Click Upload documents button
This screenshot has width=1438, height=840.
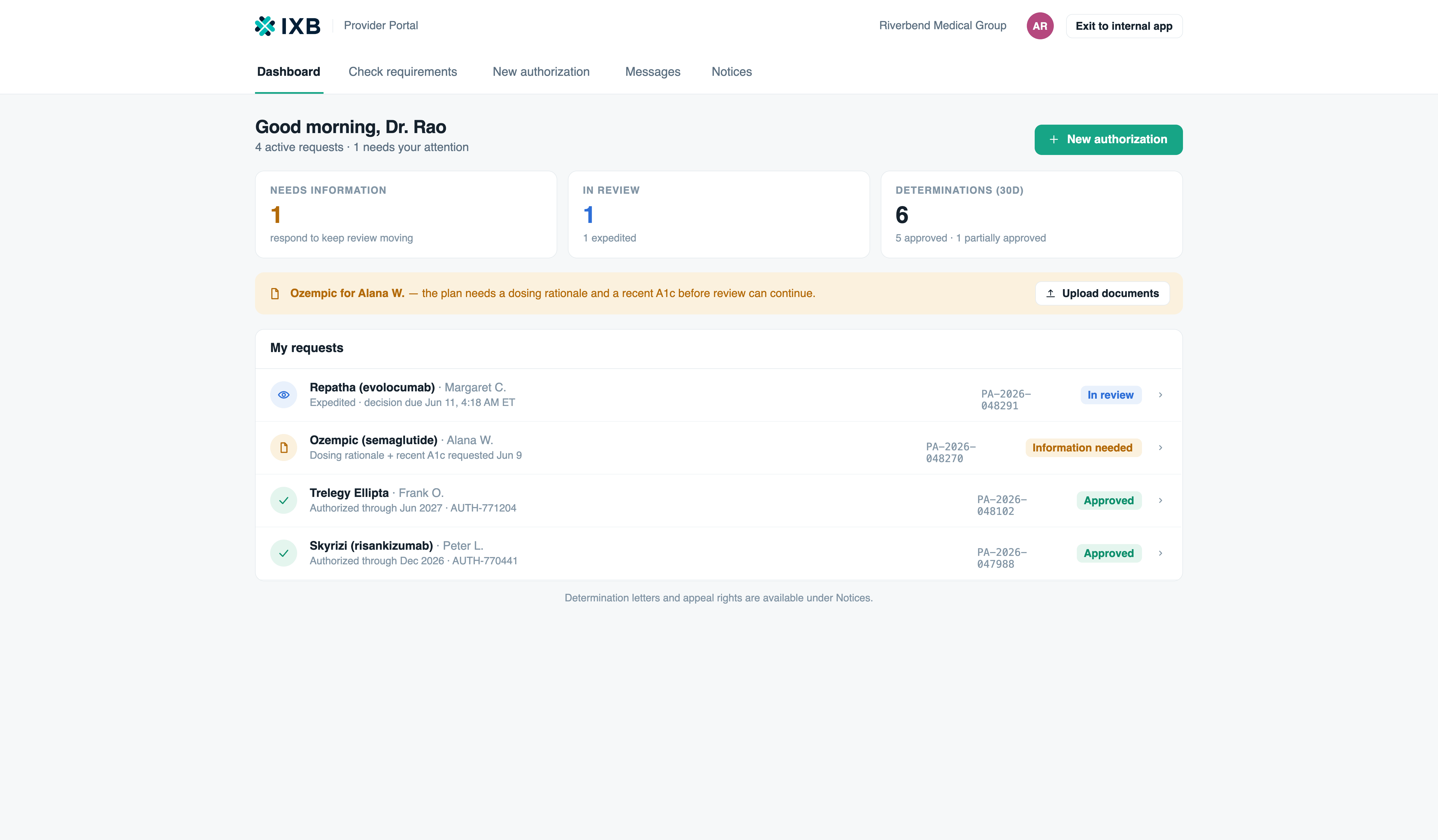coord(1102,293)
